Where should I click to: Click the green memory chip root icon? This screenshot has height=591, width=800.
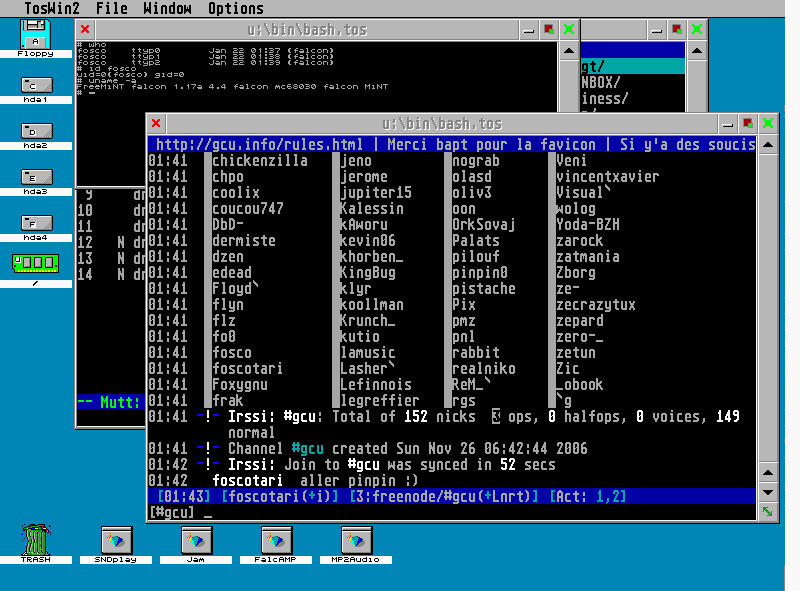[35, 264]
